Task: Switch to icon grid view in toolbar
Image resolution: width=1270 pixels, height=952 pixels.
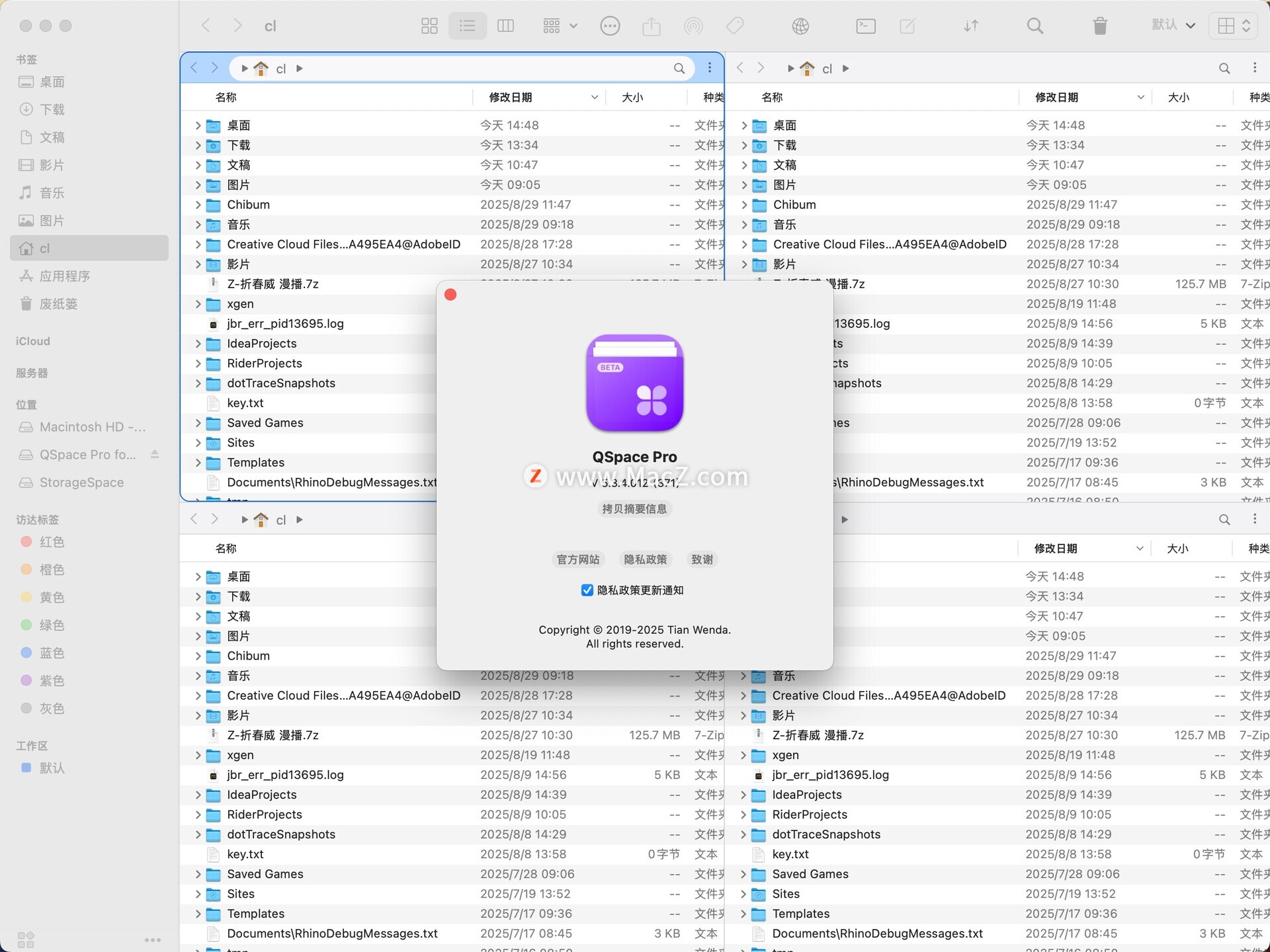Action: pyautogui.click(x=429, y=26)
